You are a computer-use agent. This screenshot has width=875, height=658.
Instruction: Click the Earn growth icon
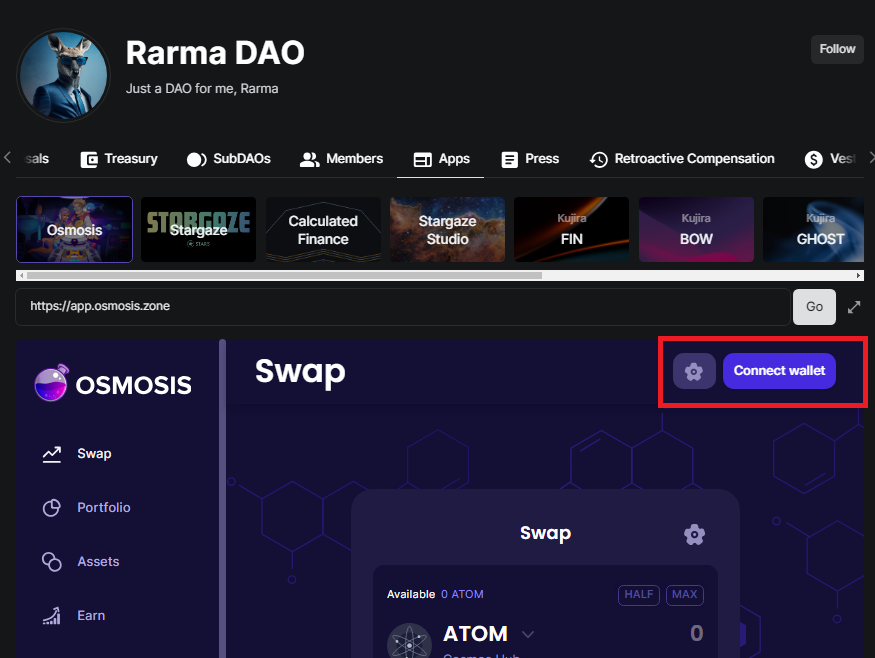pos(52,616)
